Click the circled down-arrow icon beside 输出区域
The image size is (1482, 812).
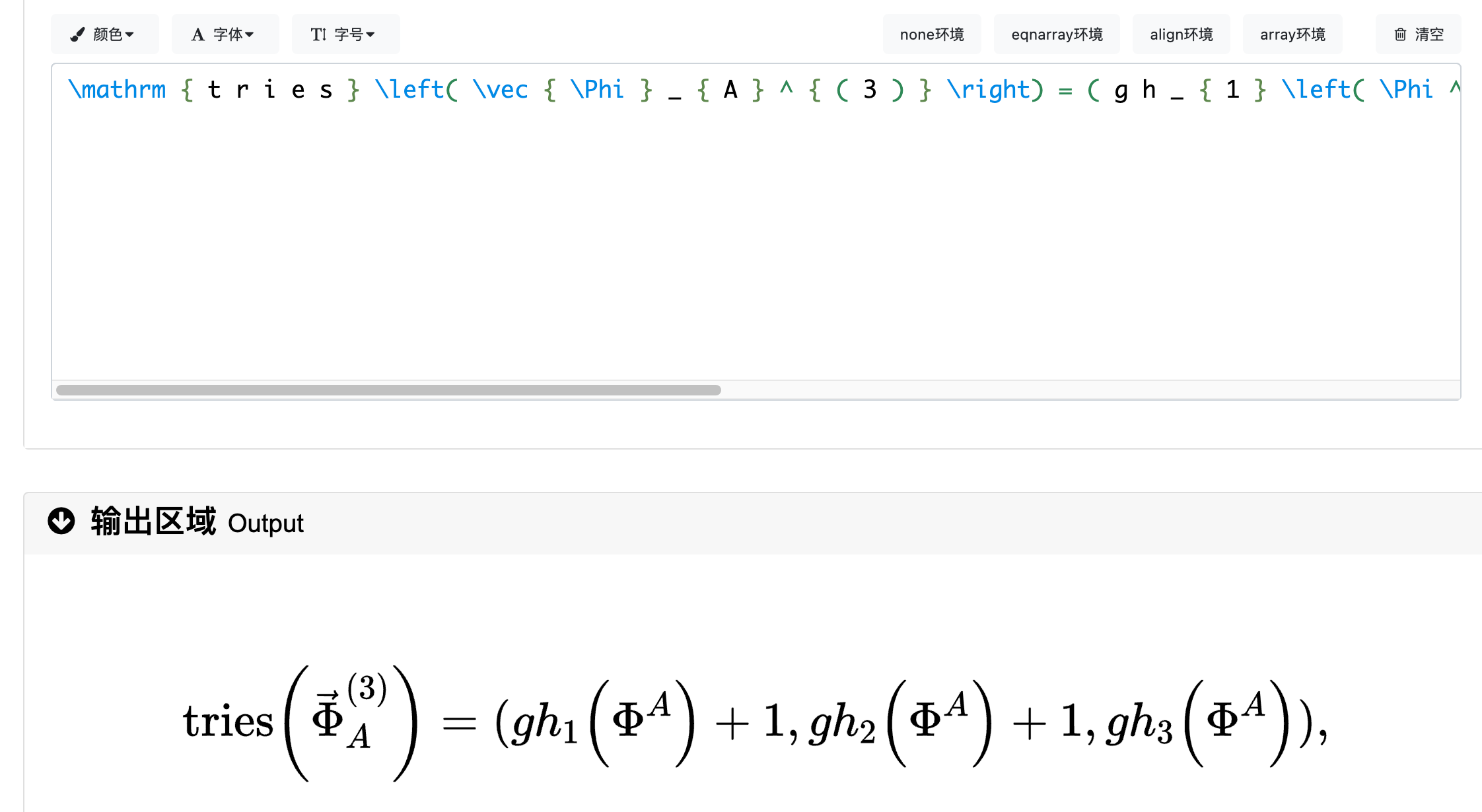pyautogui.click(x=61, y=521)
